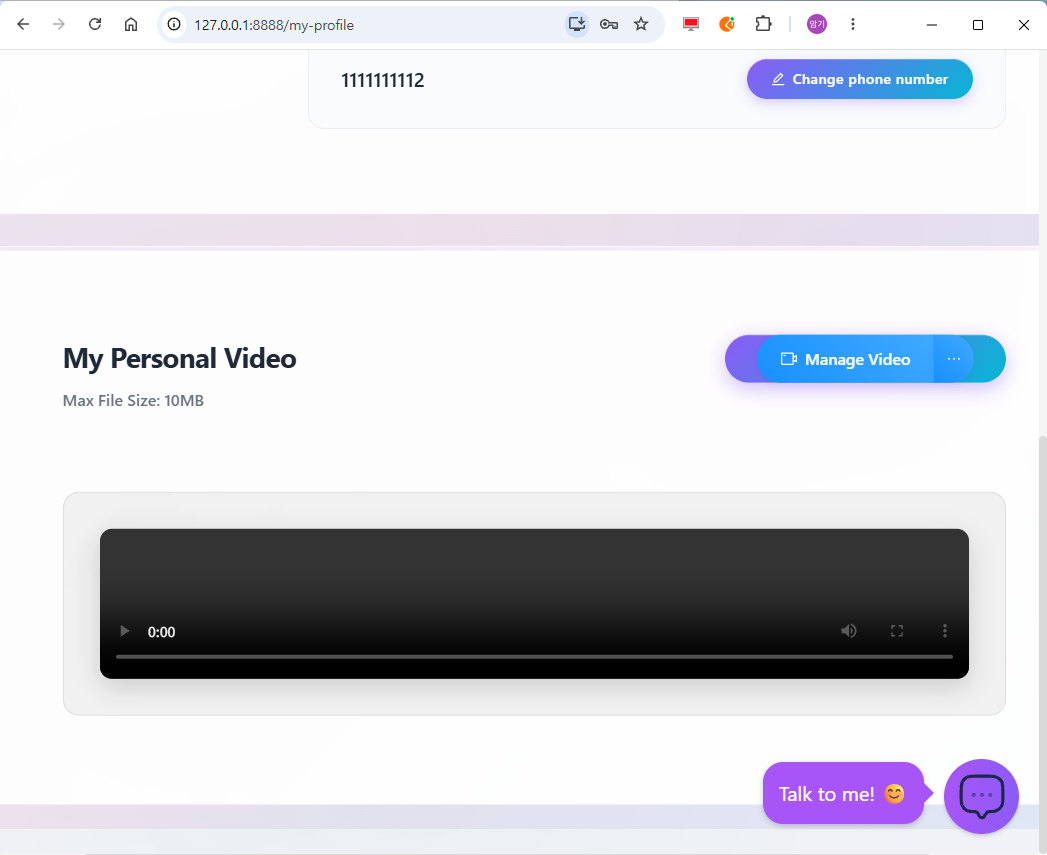Image resolution: width=1047 pixels, height=855 pixels.
Task: Reload the my-profile page
Action: pyautogui.click(x=95, y=25)
